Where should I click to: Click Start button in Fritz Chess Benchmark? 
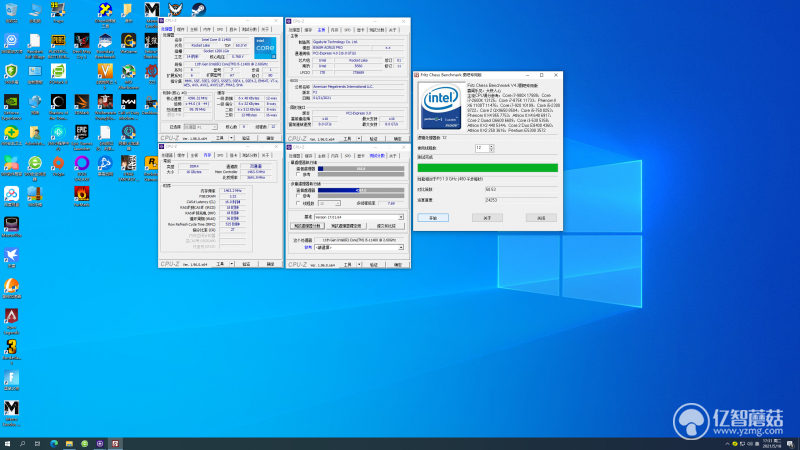[433, 218]
